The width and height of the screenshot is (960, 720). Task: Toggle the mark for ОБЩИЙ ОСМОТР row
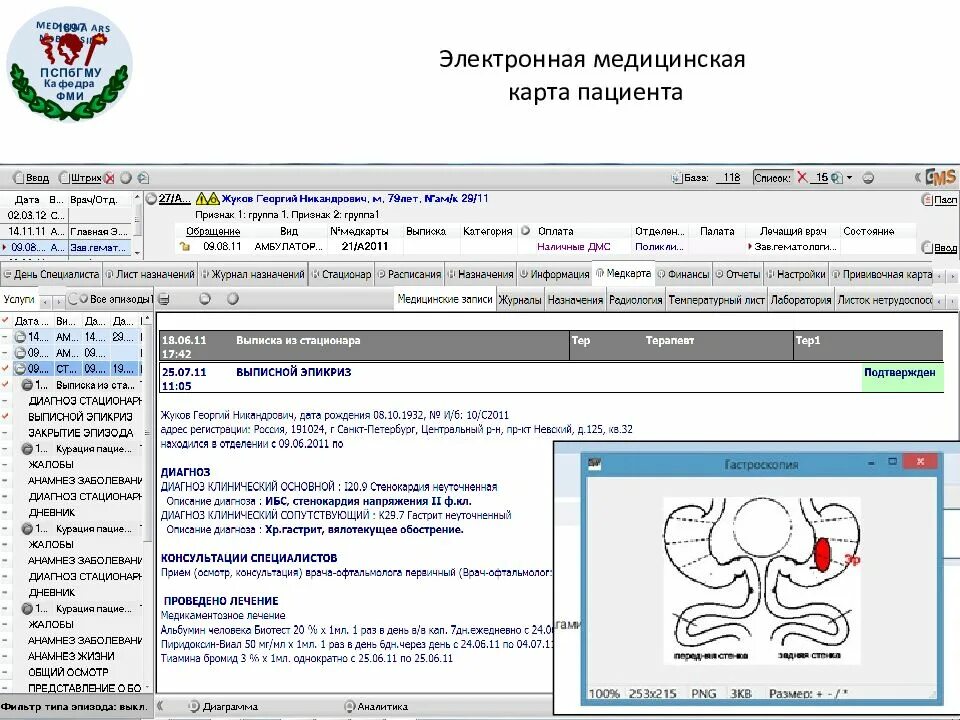coord(6,672)
